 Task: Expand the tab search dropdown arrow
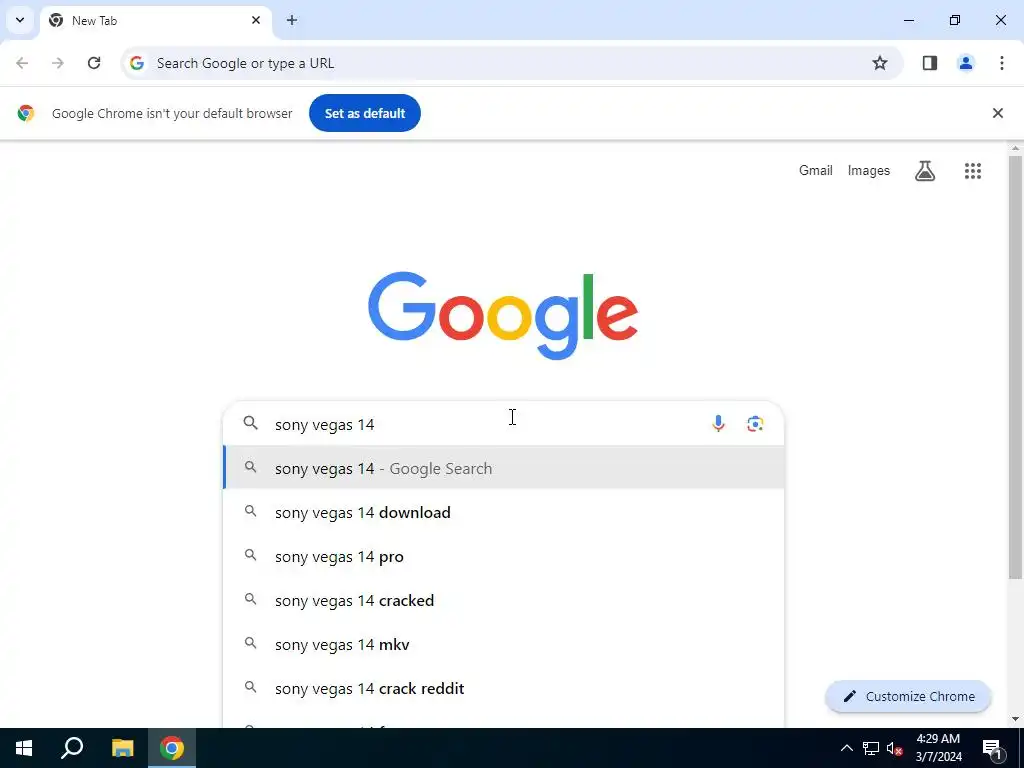coord(20,20)
